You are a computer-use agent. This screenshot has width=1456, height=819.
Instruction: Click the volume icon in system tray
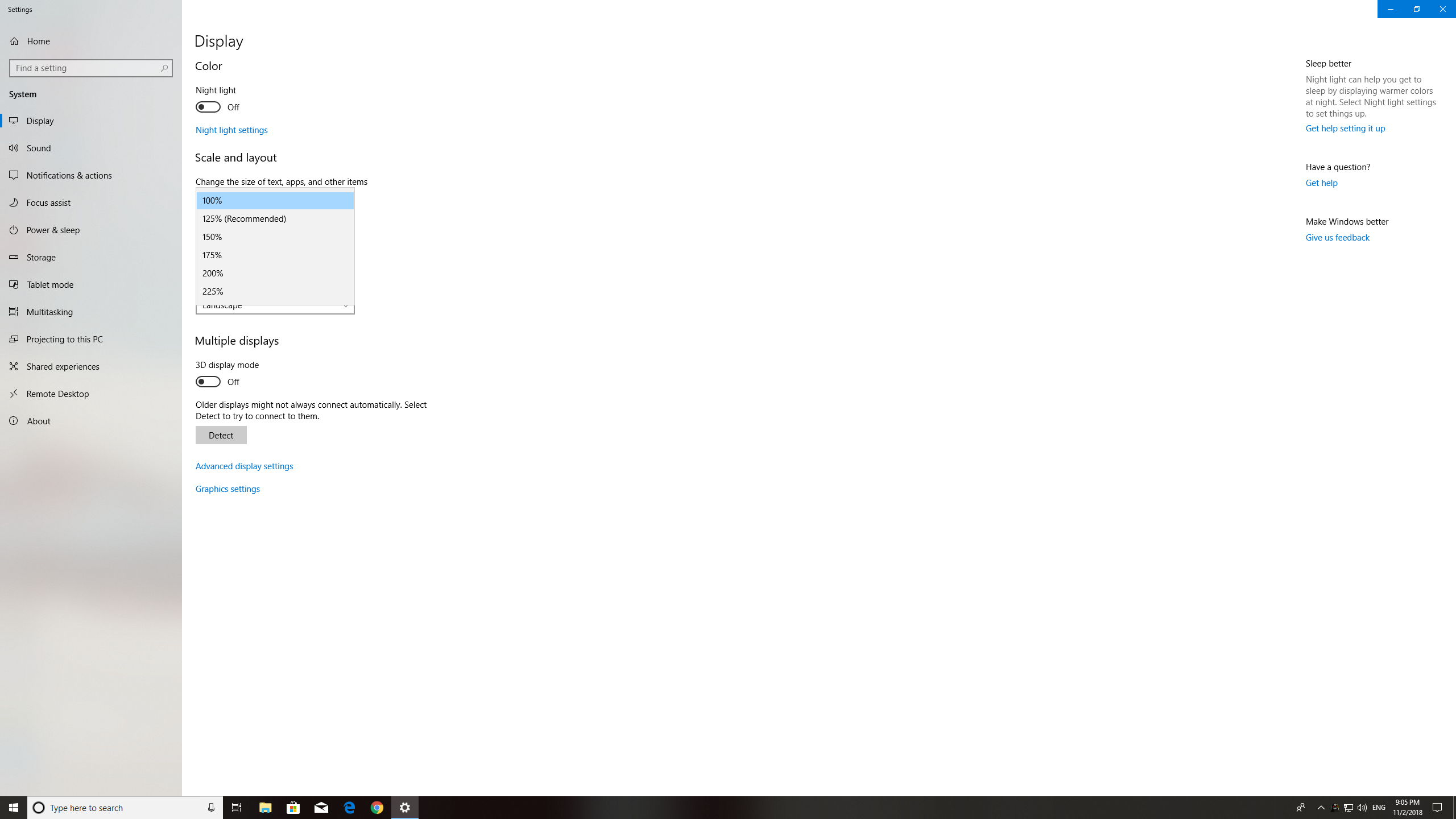click(1362, 808)
